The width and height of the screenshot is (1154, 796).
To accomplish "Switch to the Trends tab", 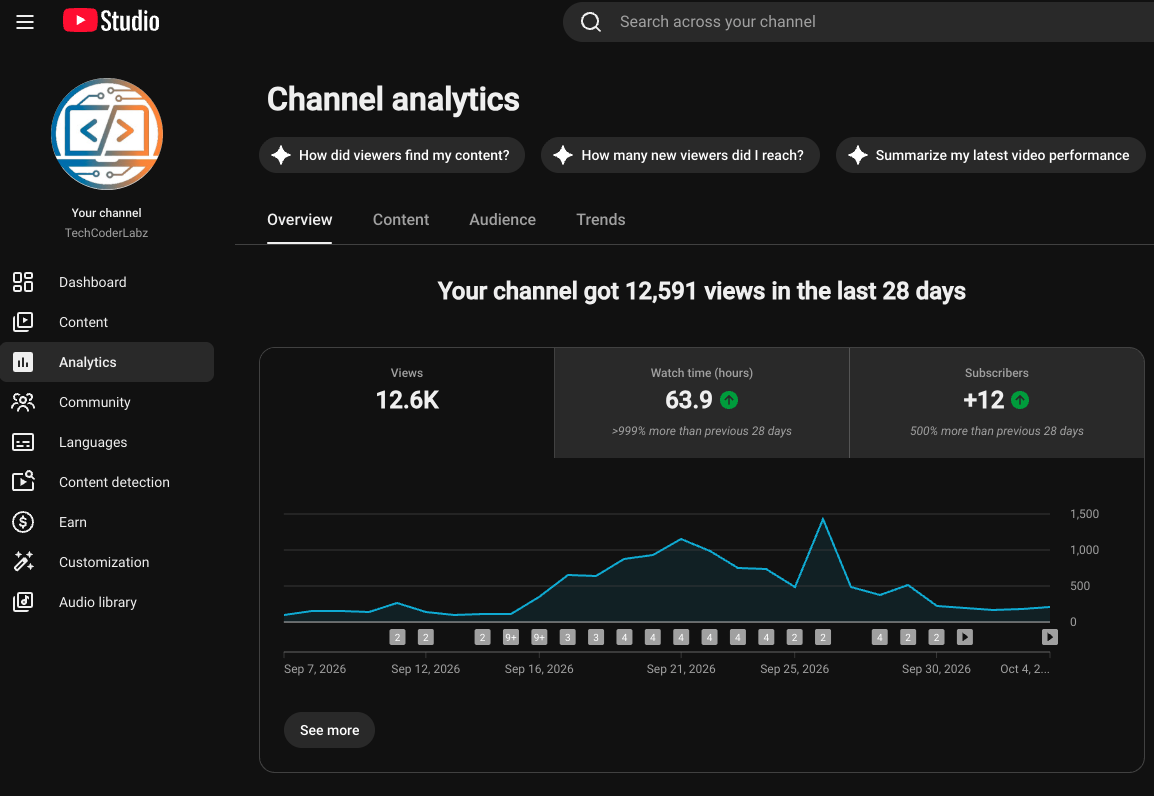I will (x=601, y=220).
